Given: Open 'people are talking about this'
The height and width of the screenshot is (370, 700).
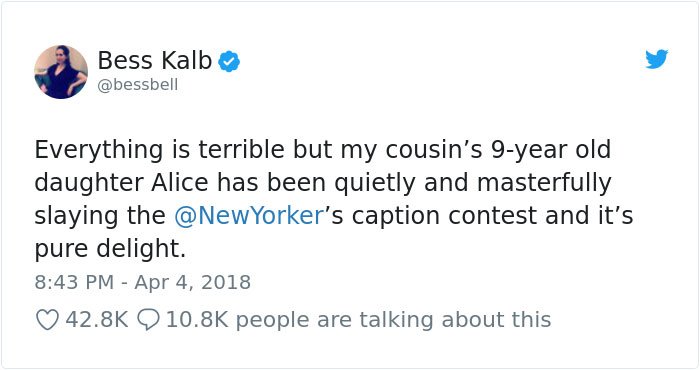Looking at the screenshot, I should pos(393,320).
